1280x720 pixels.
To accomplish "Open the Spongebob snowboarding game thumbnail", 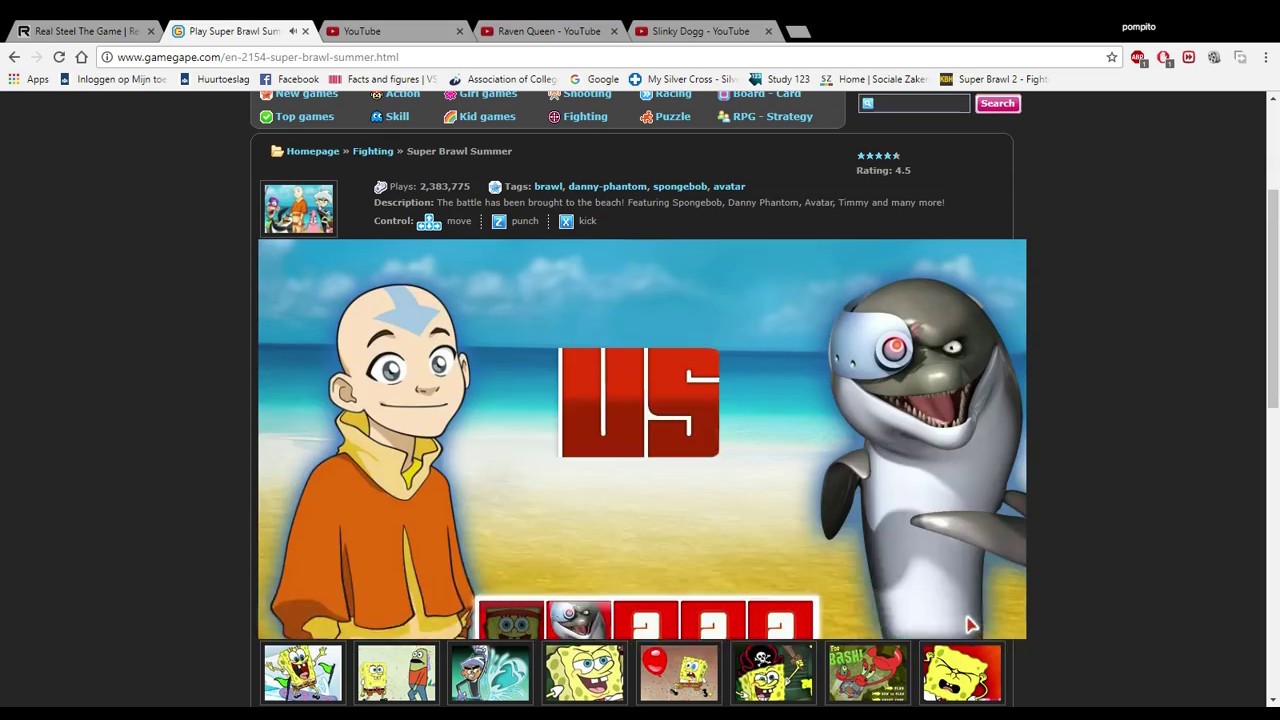I will [x=303, y=672].
